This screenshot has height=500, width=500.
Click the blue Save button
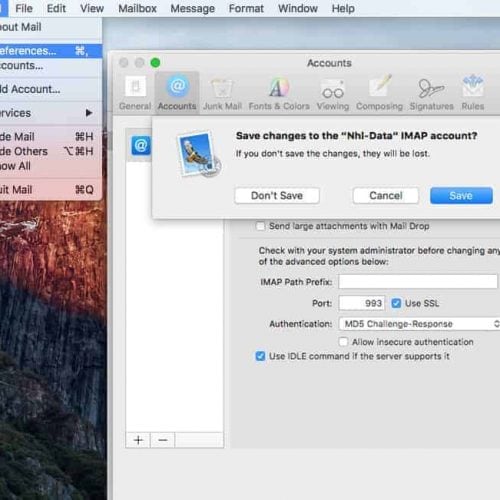click(461, 195)
